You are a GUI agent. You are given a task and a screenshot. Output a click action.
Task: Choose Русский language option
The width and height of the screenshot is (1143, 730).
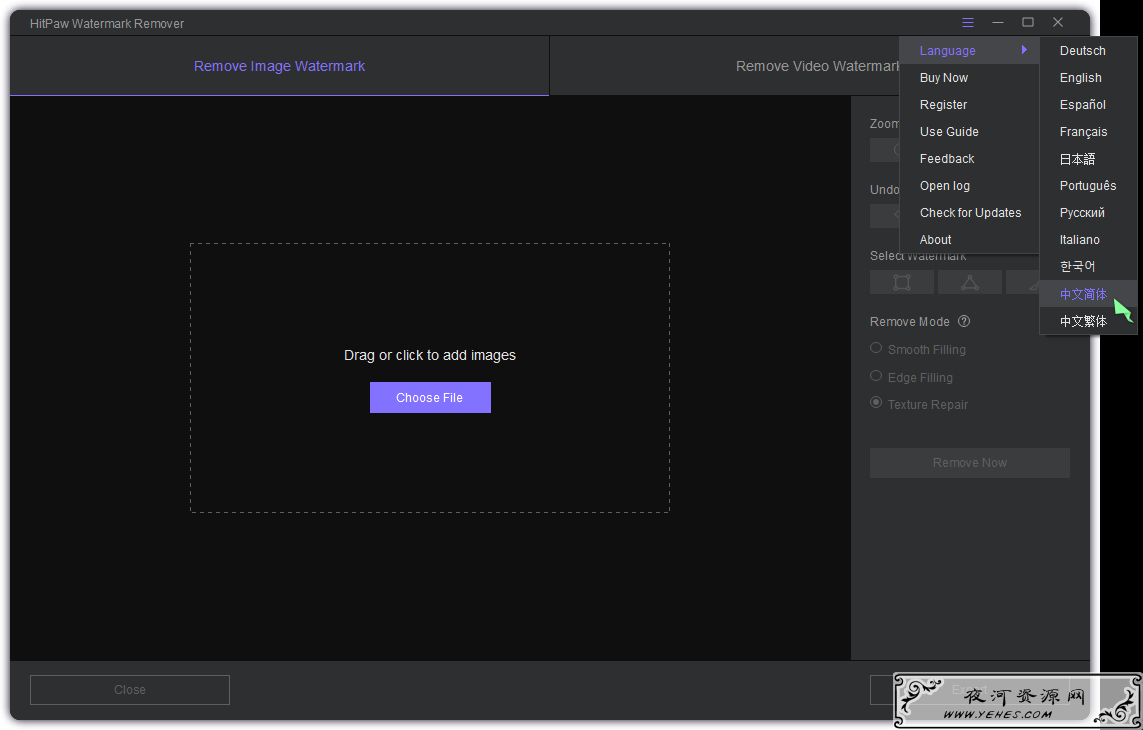click(x=1088, y=212)
